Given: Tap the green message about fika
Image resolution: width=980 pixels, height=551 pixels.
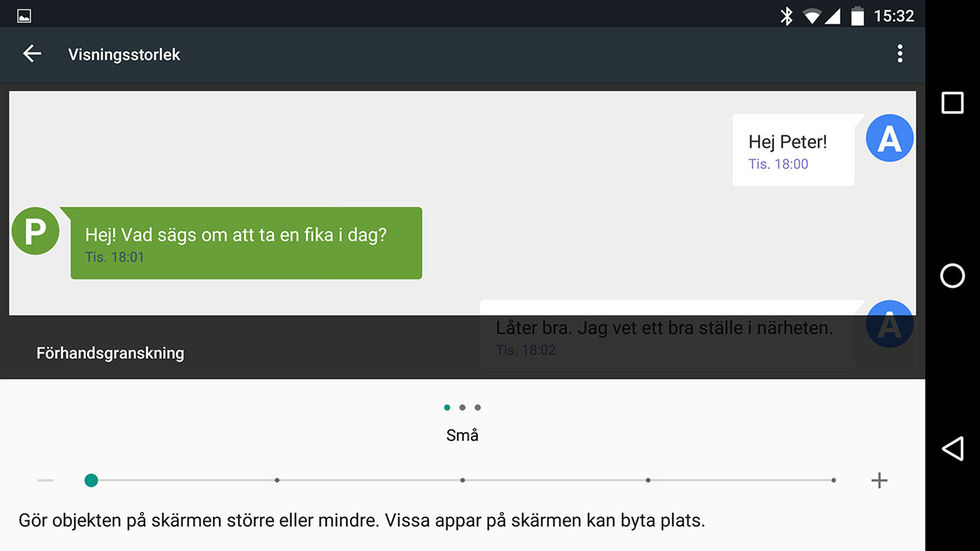Looking at the screenshot, I should (246, 243).
